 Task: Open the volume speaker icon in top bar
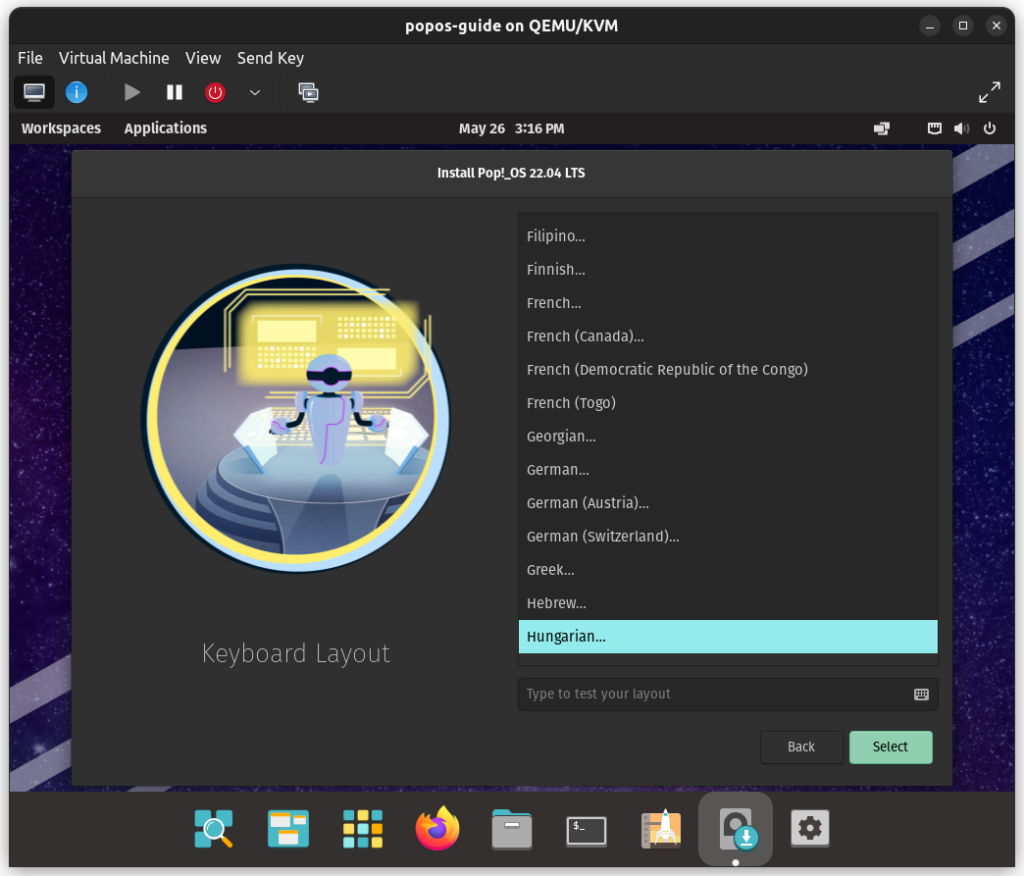[961, 128]
